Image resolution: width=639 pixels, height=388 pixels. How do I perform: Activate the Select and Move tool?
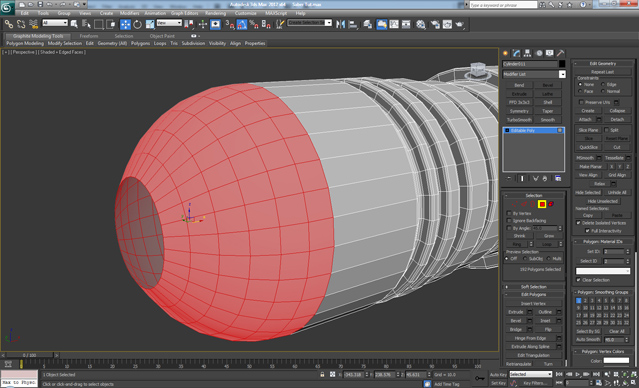[x=125, y=24]
